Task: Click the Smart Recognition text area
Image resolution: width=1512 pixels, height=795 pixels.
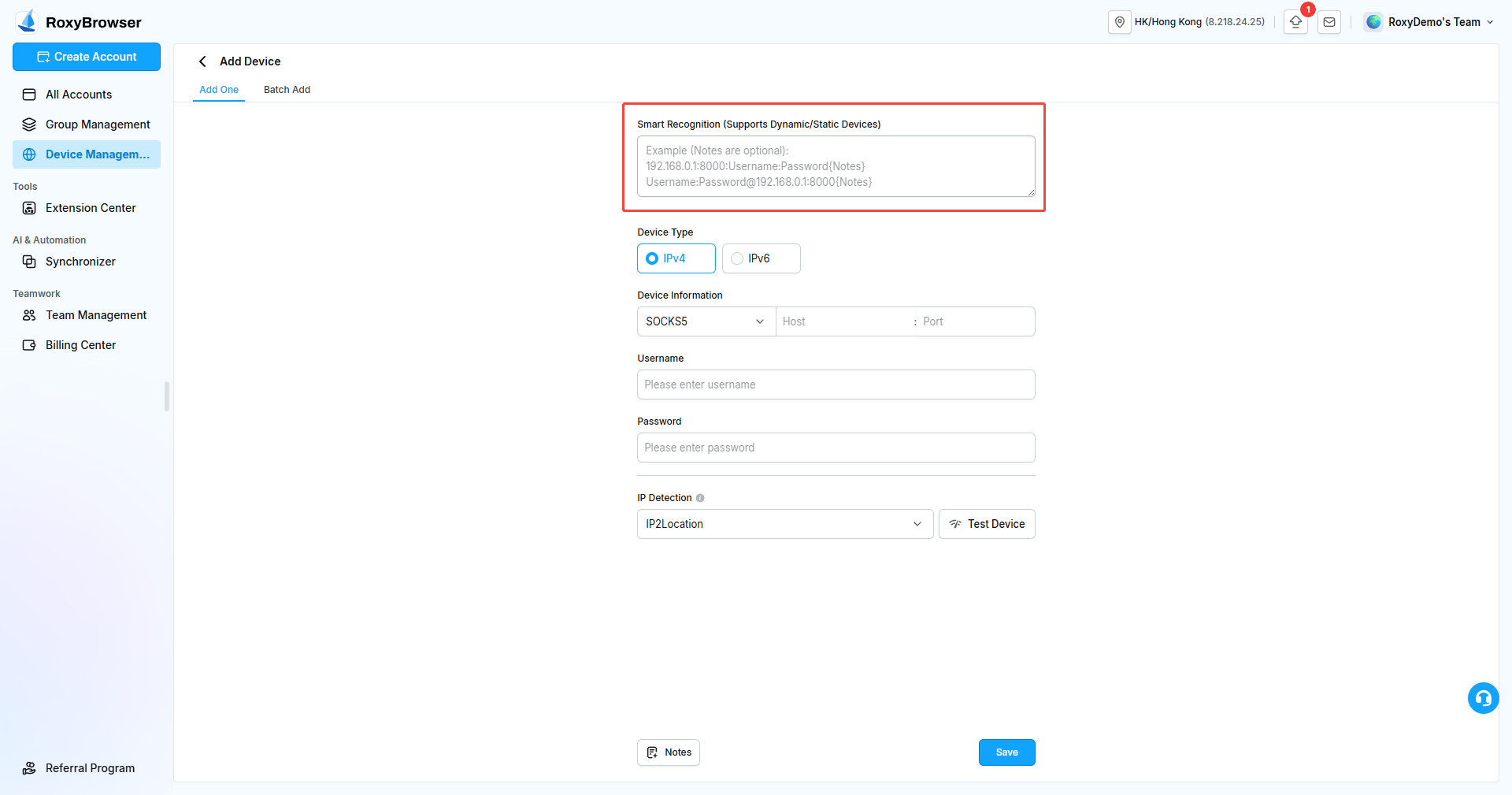Action: 836,166
